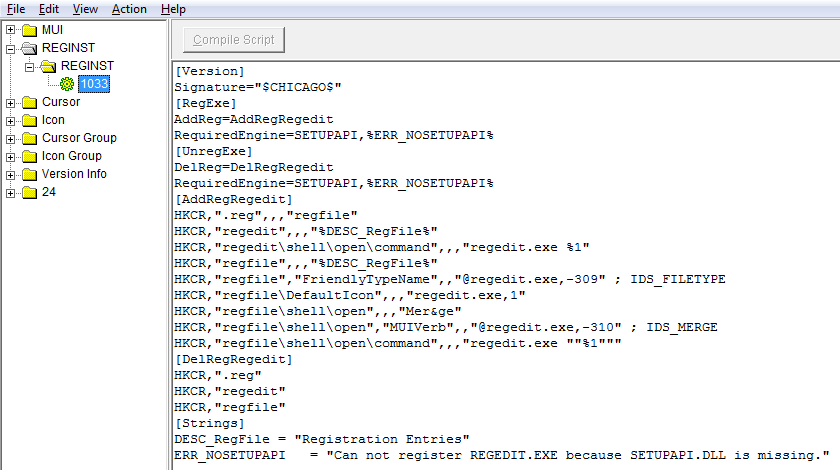The width and height of the screenshot is (840, 470).
Task: Open the Action menu
Action: click(129, 9)
